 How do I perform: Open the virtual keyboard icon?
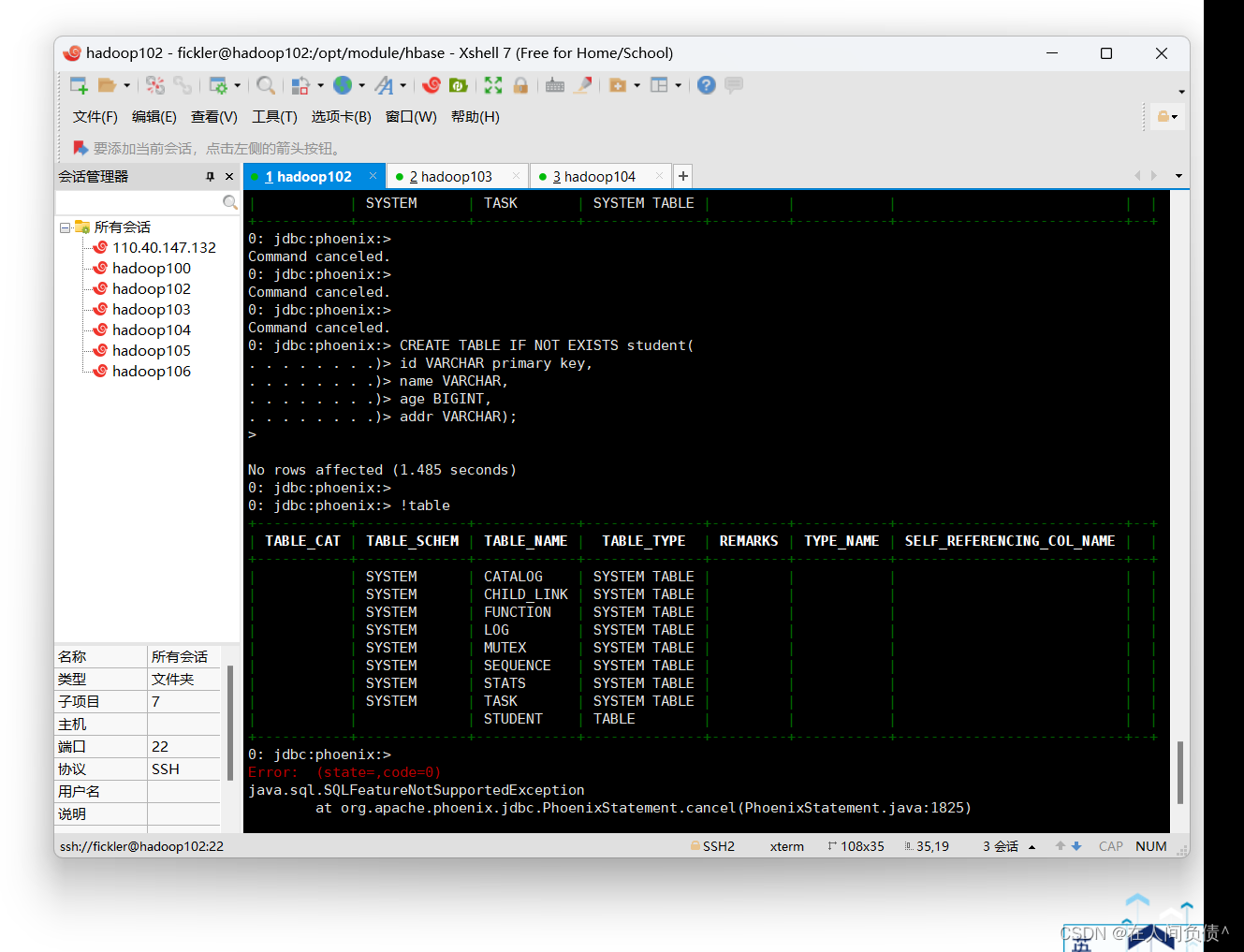pyautogui.click(x=554, y=85)
